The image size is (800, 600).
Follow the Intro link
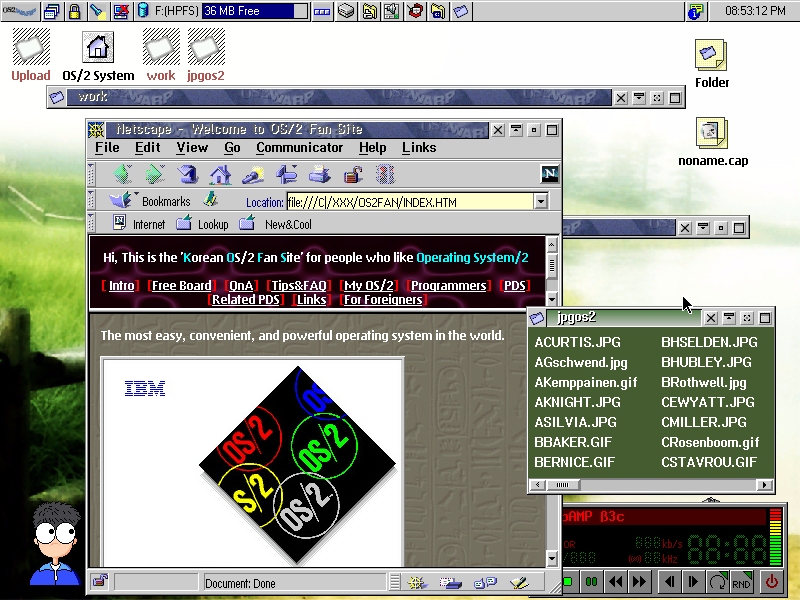121,286
